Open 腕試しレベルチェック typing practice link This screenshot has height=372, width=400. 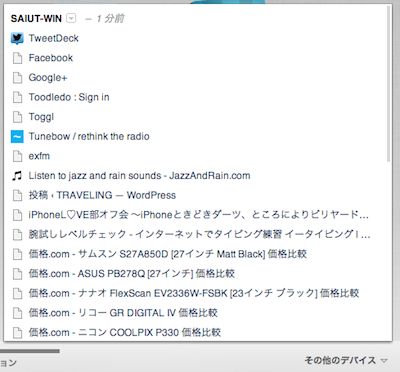coord(199,235)
